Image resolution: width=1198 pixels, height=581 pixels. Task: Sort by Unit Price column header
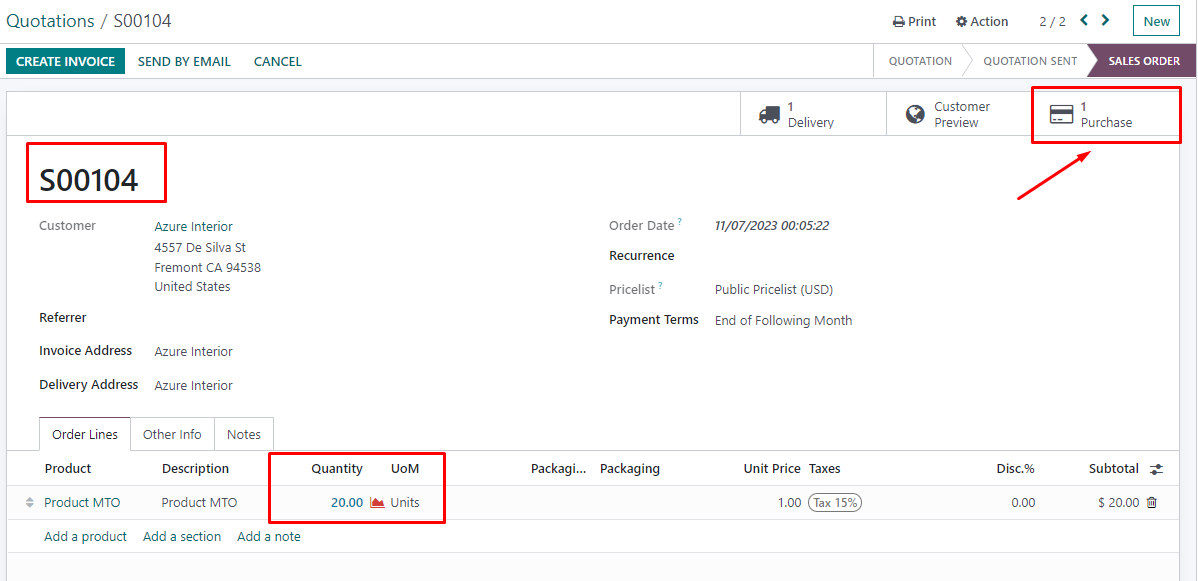[x=772, y=469]
